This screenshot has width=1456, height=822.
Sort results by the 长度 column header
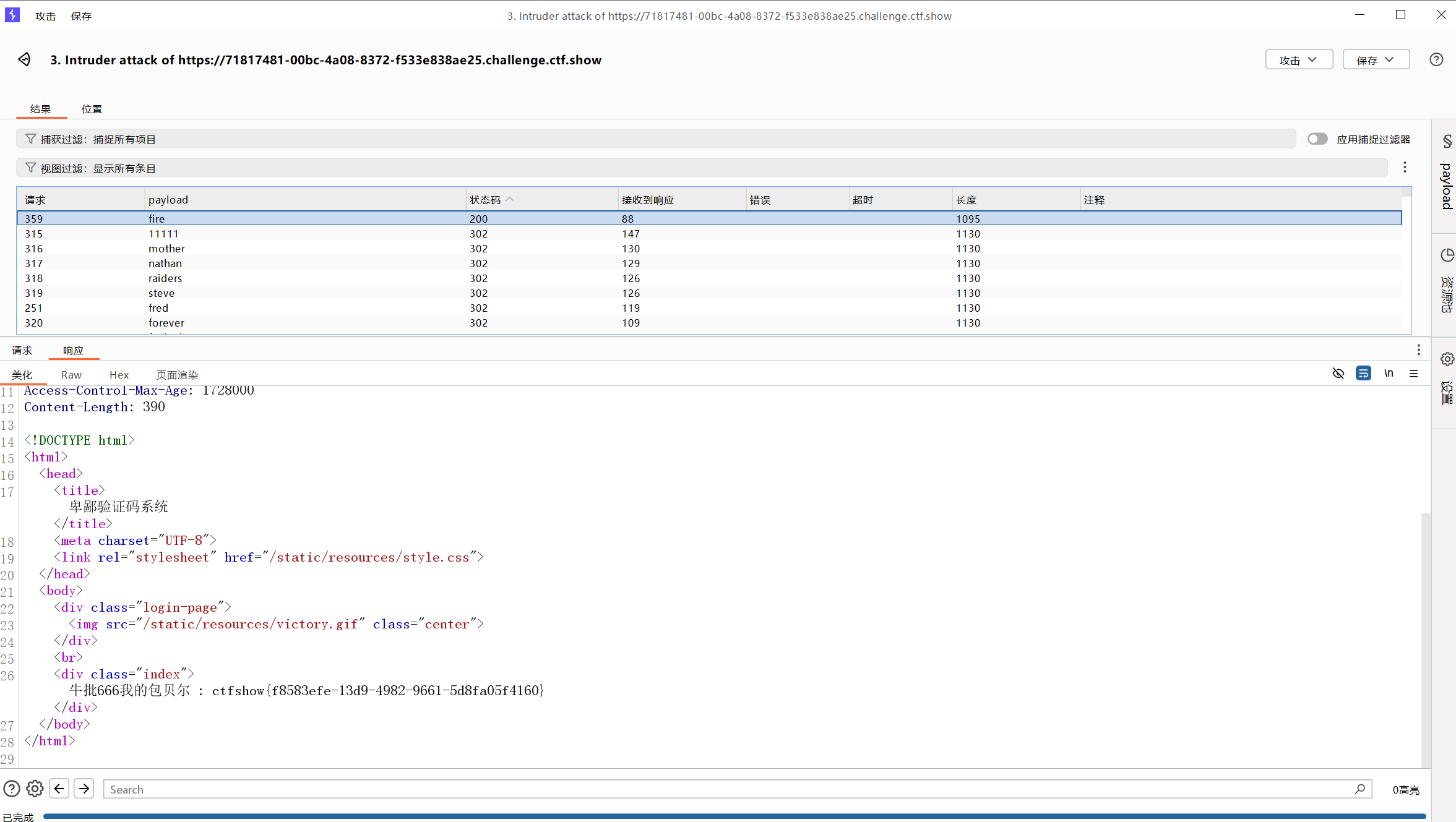click(x=966, y=200)
